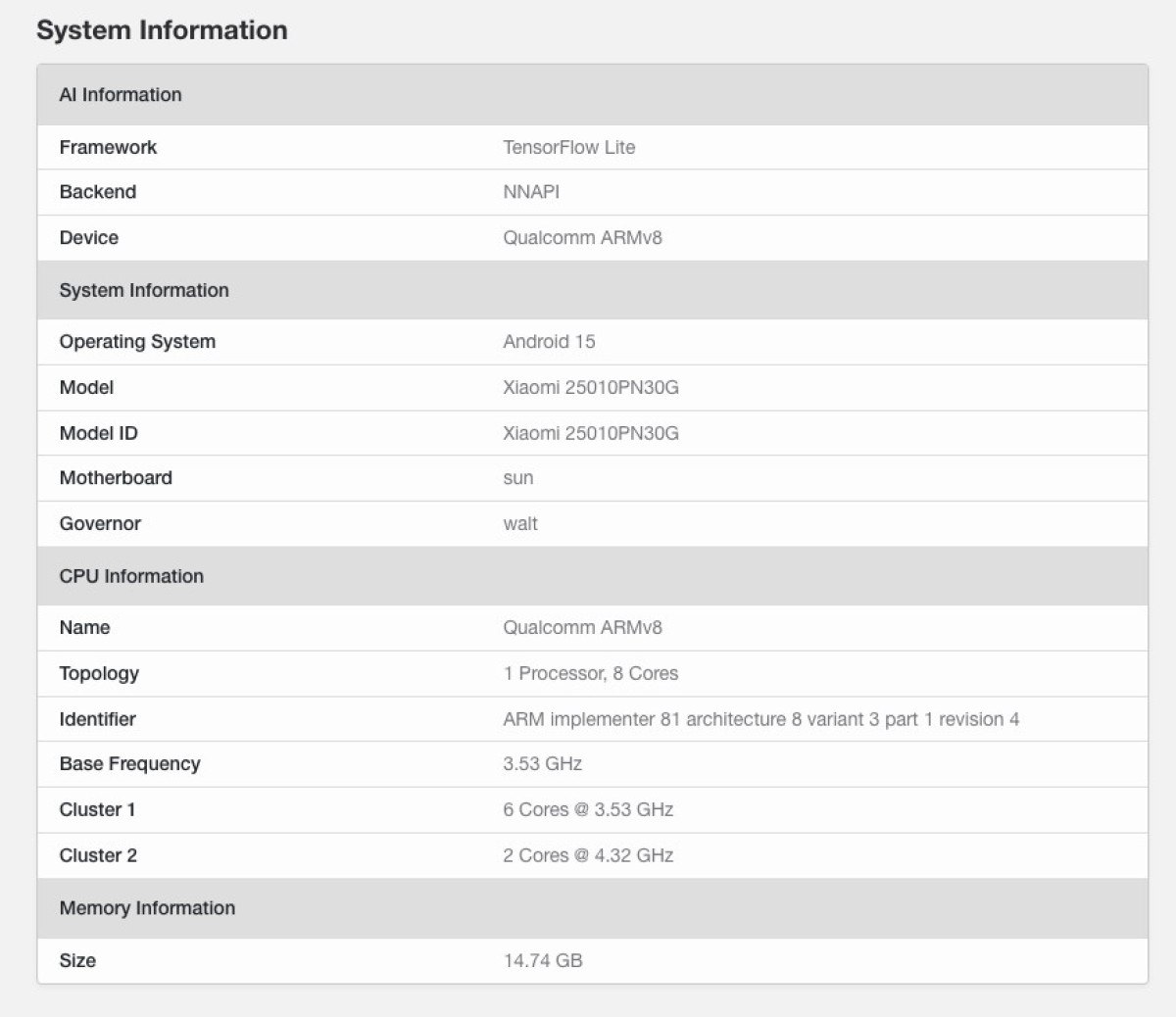Select the System Information page title

coord(163,30)
